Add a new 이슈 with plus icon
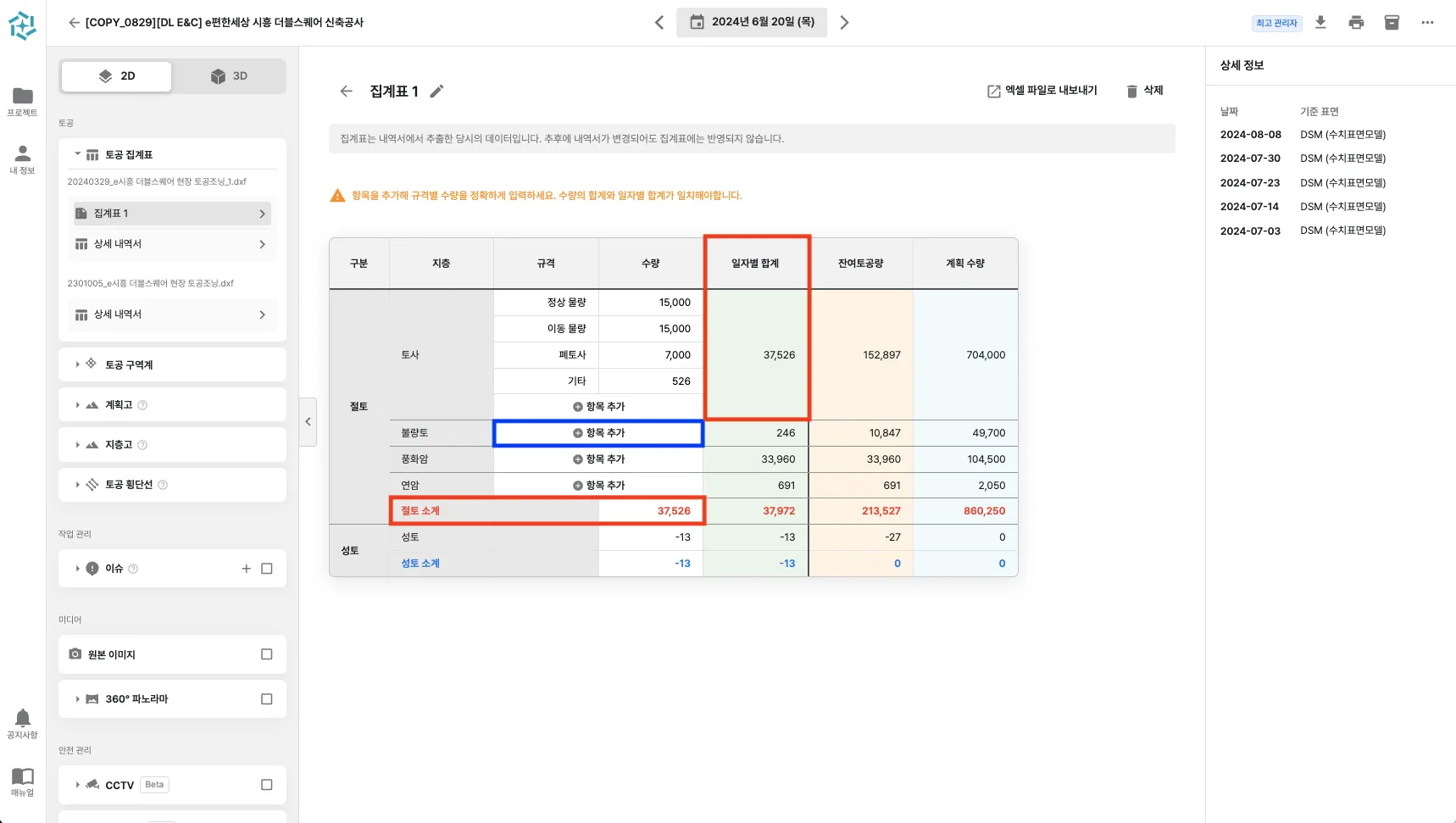The image size is (1456, 823). coord(246,569)
